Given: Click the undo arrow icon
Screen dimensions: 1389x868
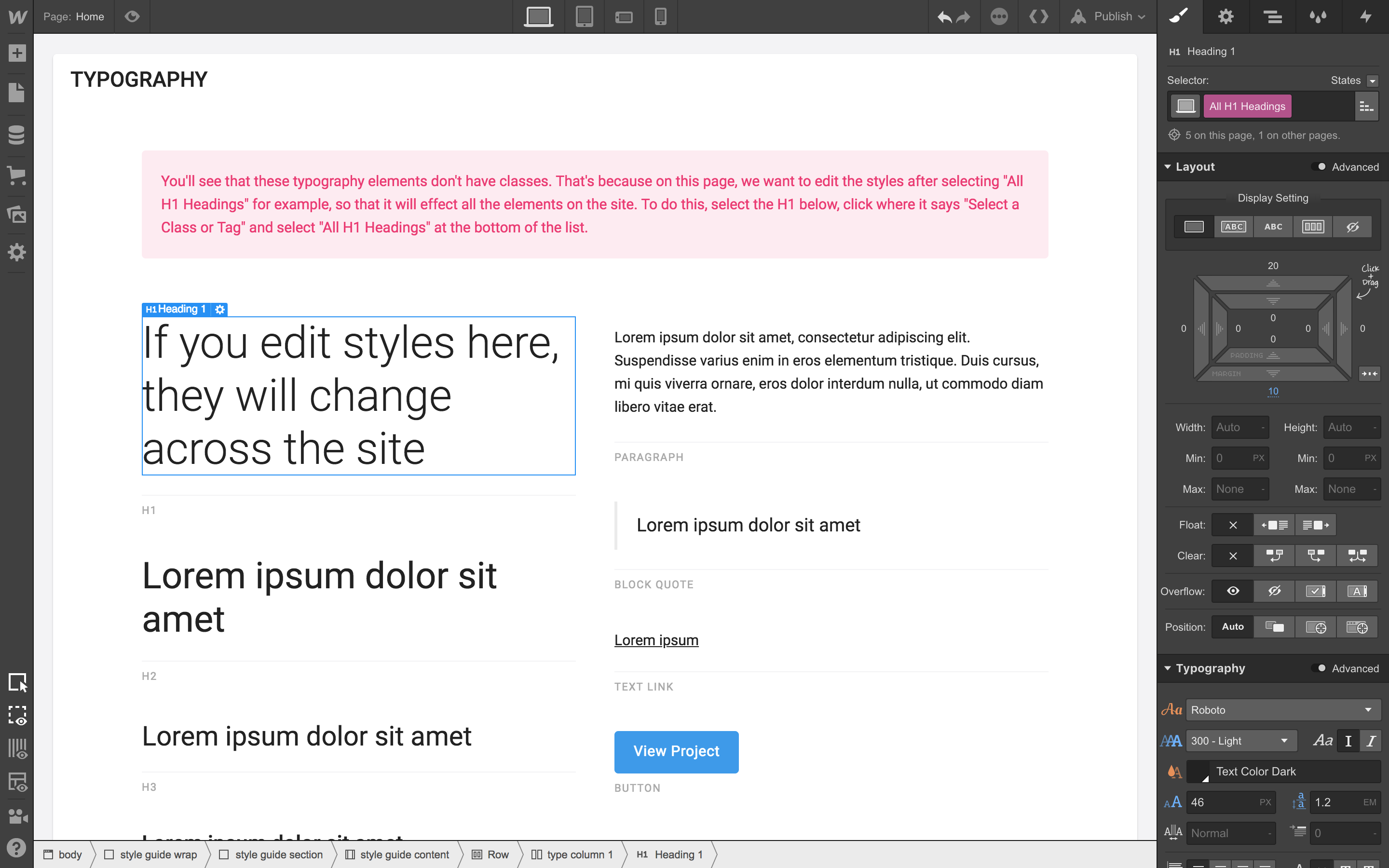Looking at the screenshot, I should click(x=944, y=16).
